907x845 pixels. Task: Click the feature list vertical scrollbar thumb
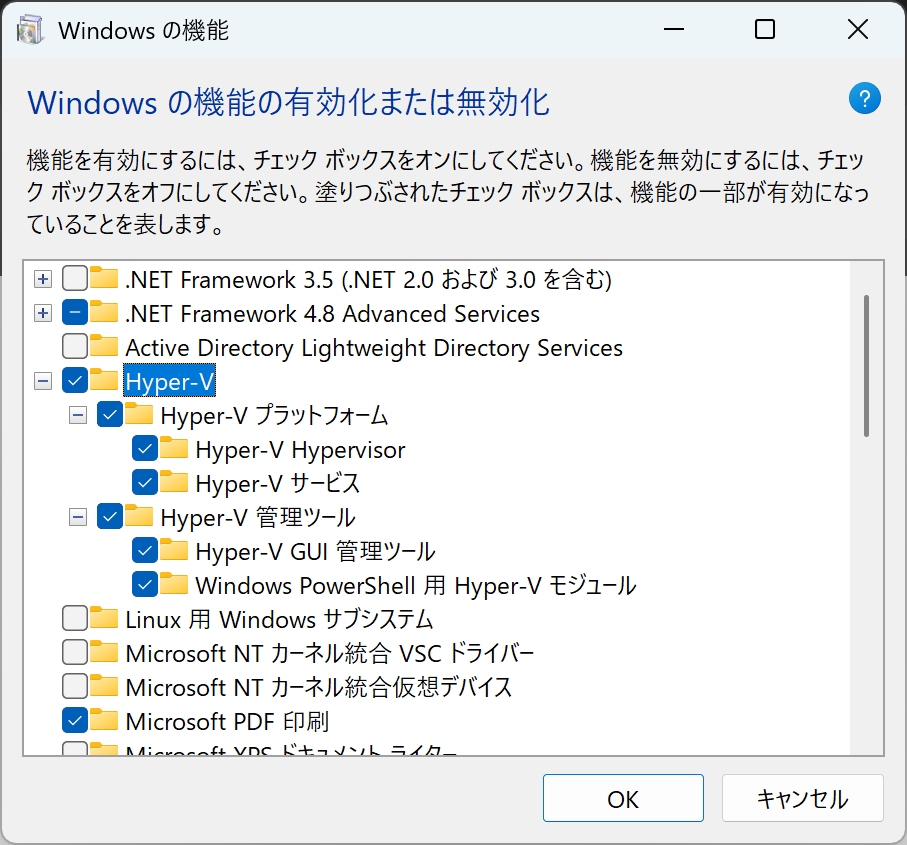pyautogui.click(x=866, y=365)
